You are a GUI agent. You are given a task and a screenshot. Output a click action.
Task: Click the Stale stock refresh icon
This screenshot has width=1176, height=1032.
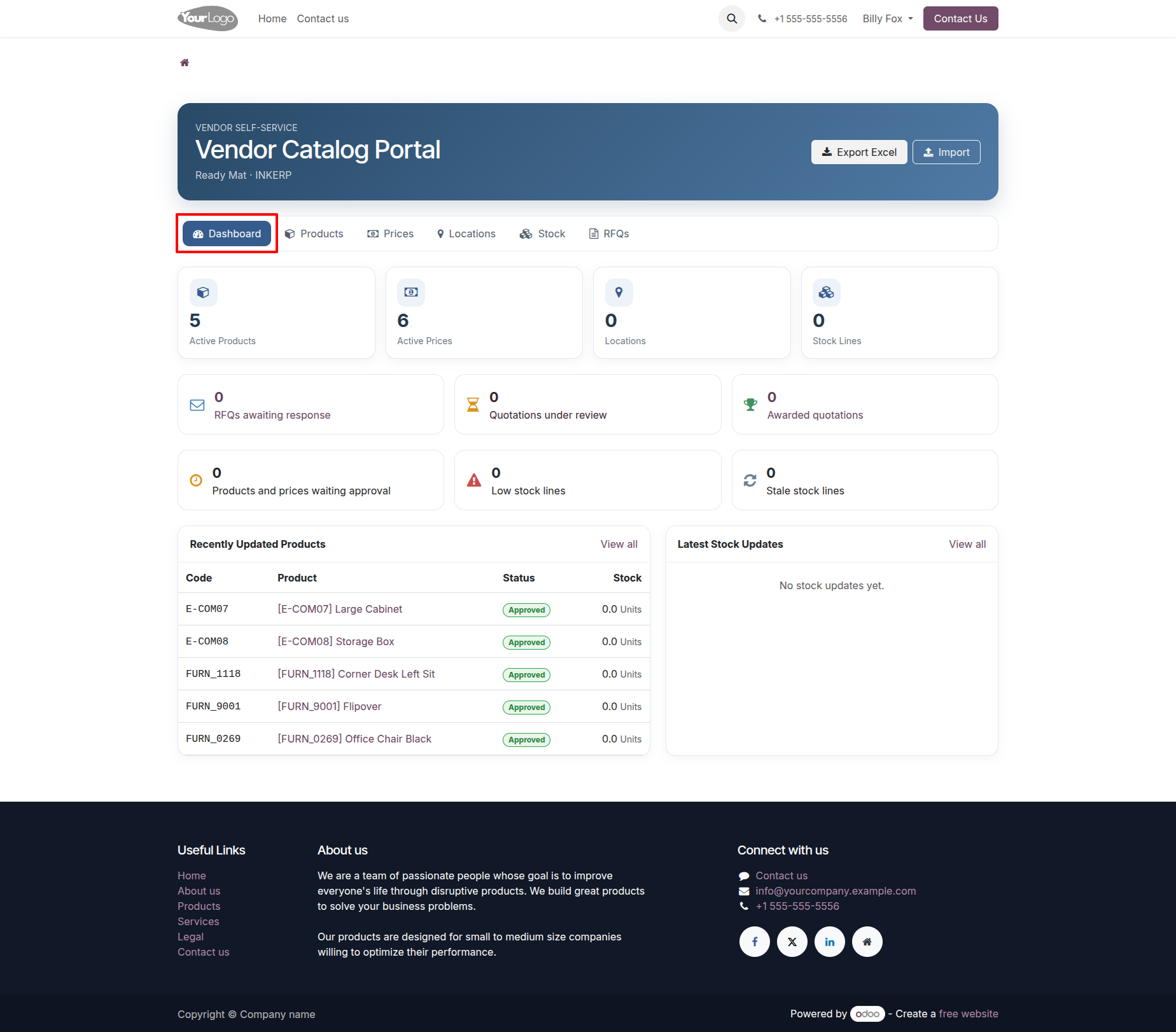pos(750,480)
